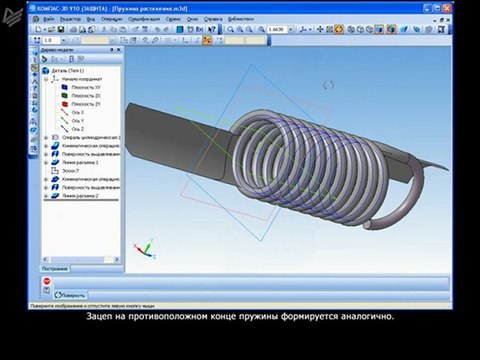The width and height of the screenshot is (480, 360).
Task: Cut selection with scissors icon
Action: pos(104,30)
